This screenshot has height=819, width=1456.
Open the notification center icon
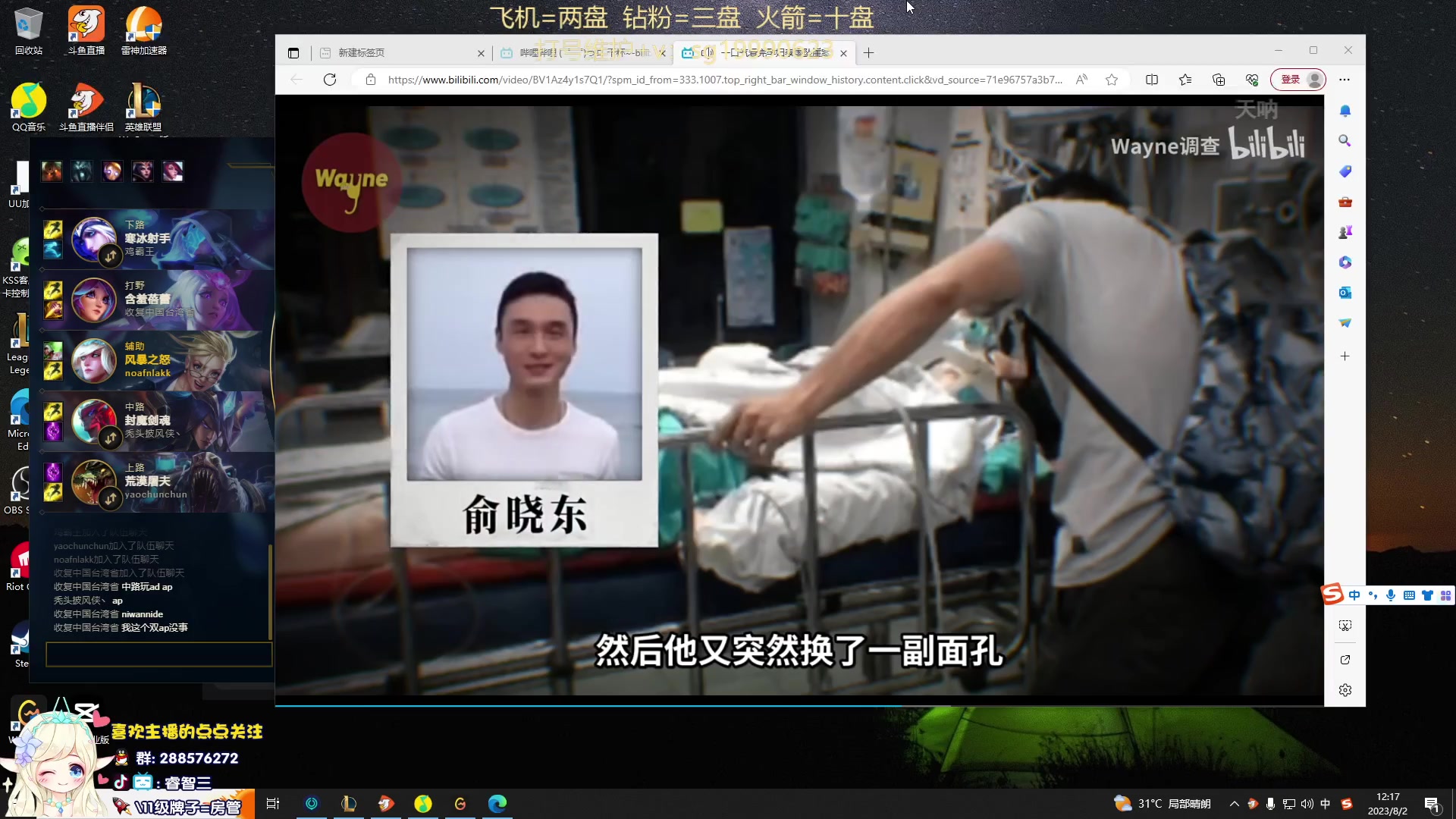1432,804
